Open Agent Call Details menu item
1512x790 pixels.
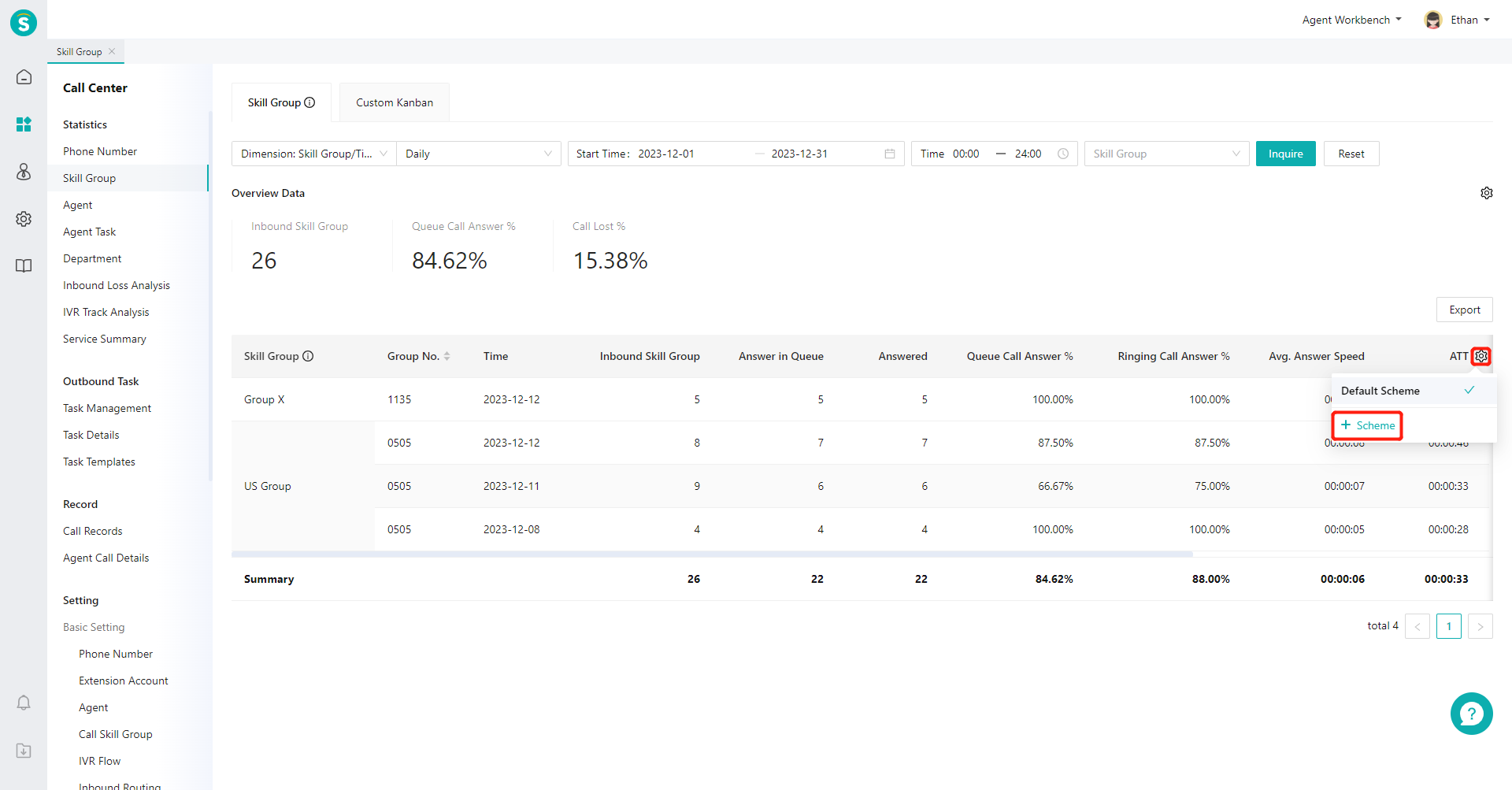point(106,558)
